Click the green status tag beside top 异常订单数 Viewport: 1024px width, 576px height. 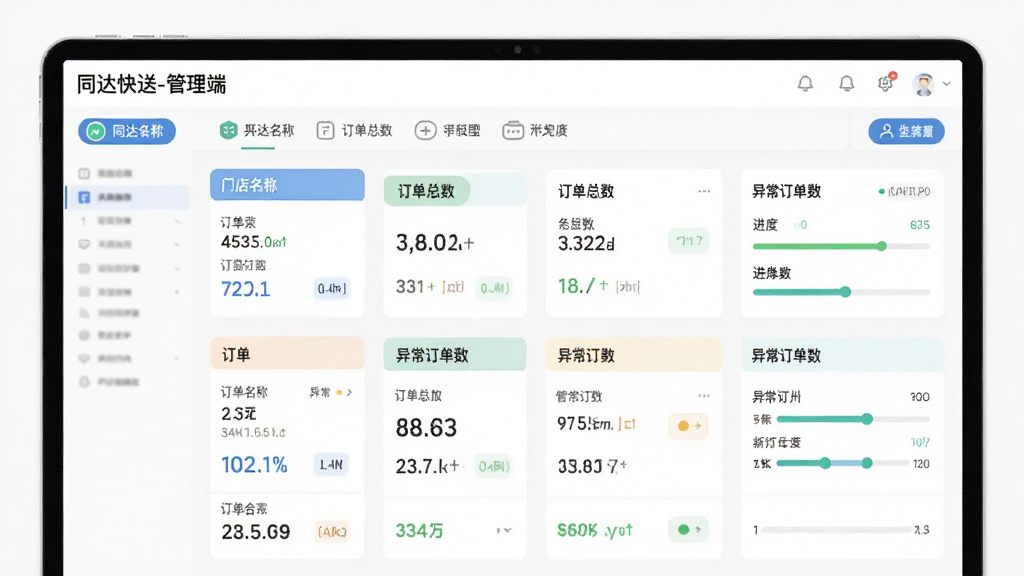pyautogui.click(x=905, y=191)
